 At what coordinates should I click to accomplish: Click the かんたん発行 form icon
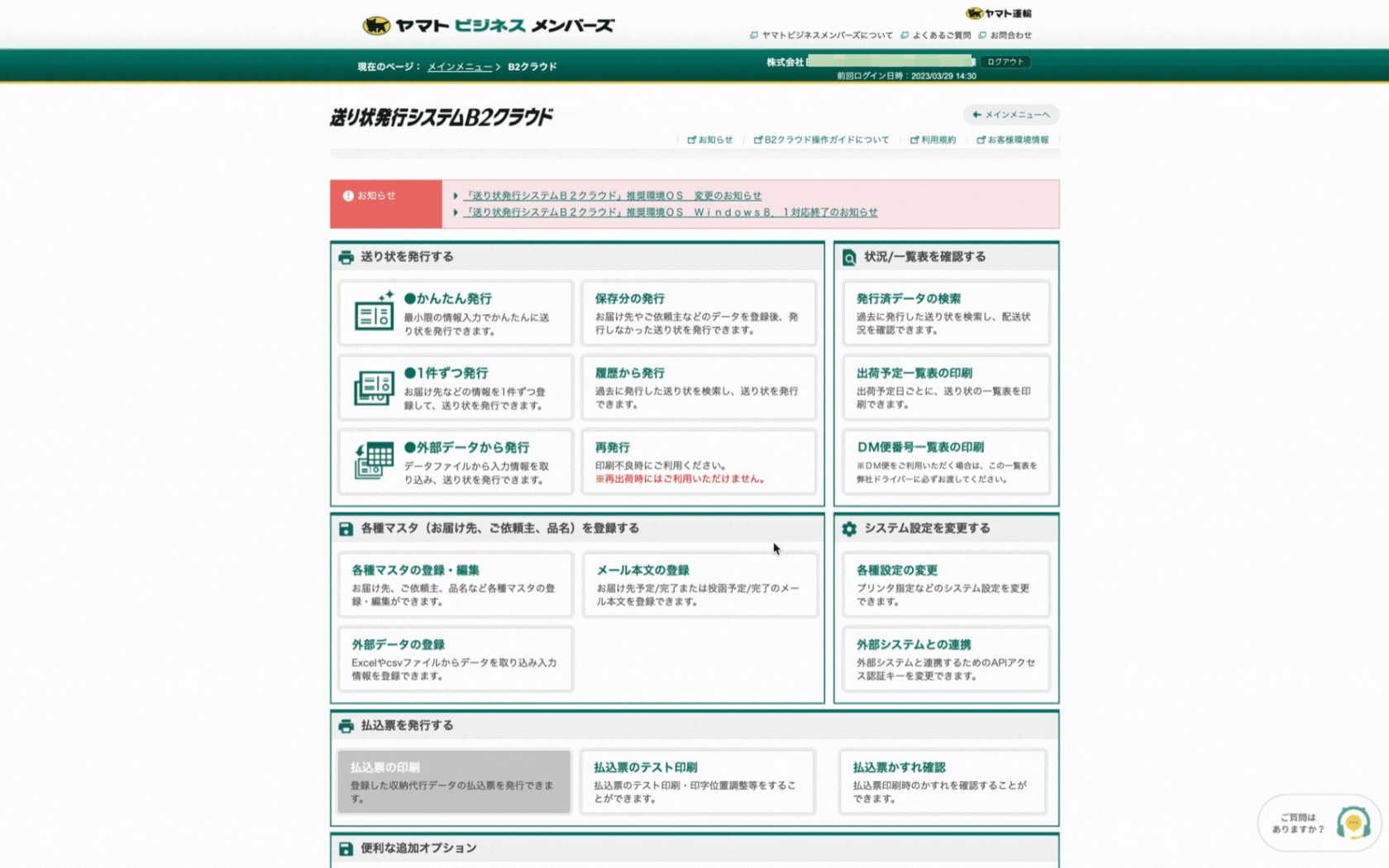[x=375, y=311]
